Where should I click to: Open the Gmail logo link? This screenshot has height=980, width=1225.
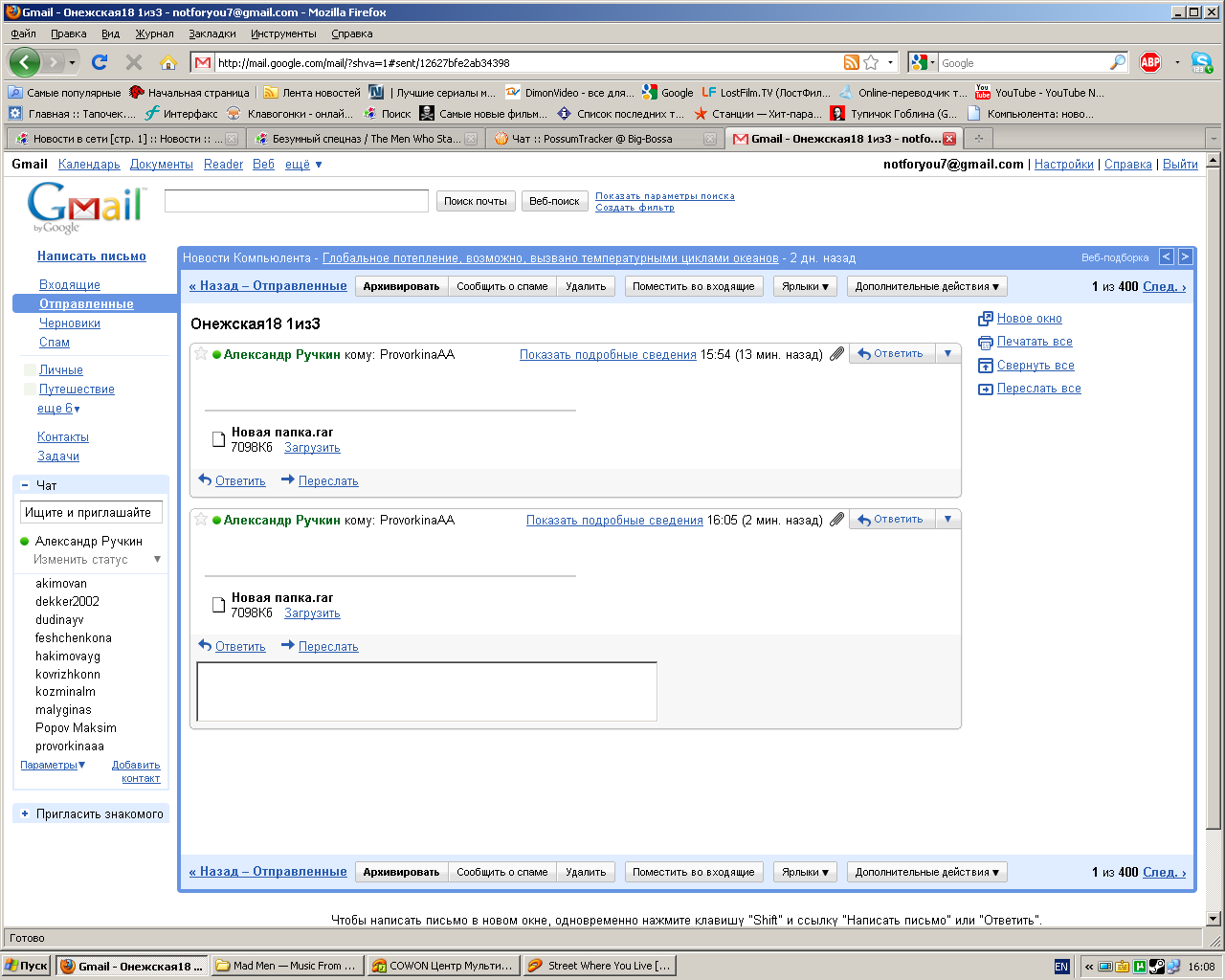[85, 207]
